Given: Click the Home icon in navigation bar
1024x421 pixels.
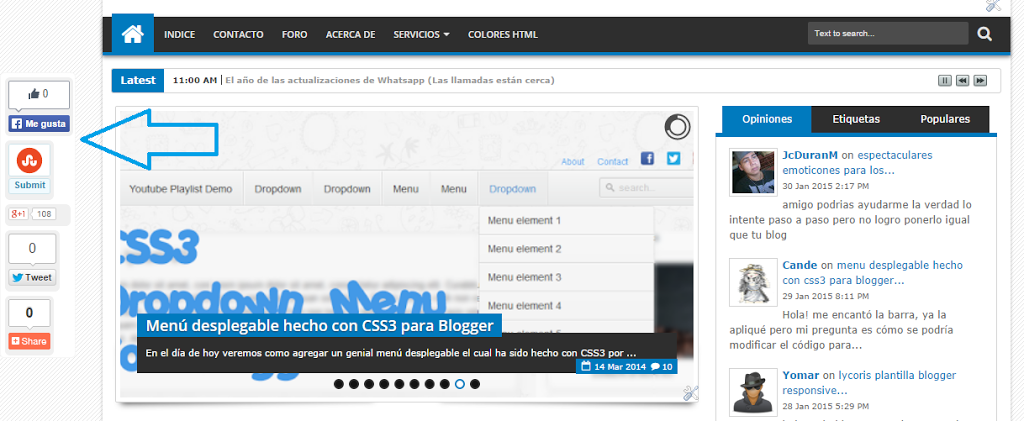Looking at the screenshot, I should [132, 34].
